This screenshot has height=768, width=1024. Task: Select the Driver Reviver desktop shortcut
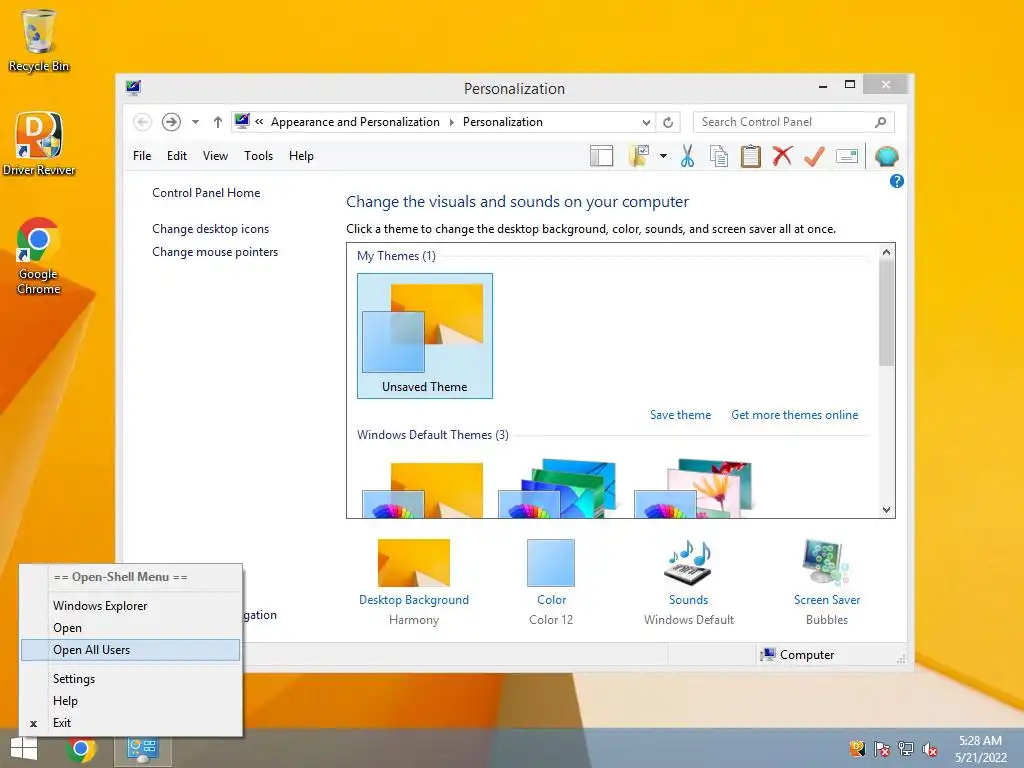pyautogui.click(x=39, y=144)
